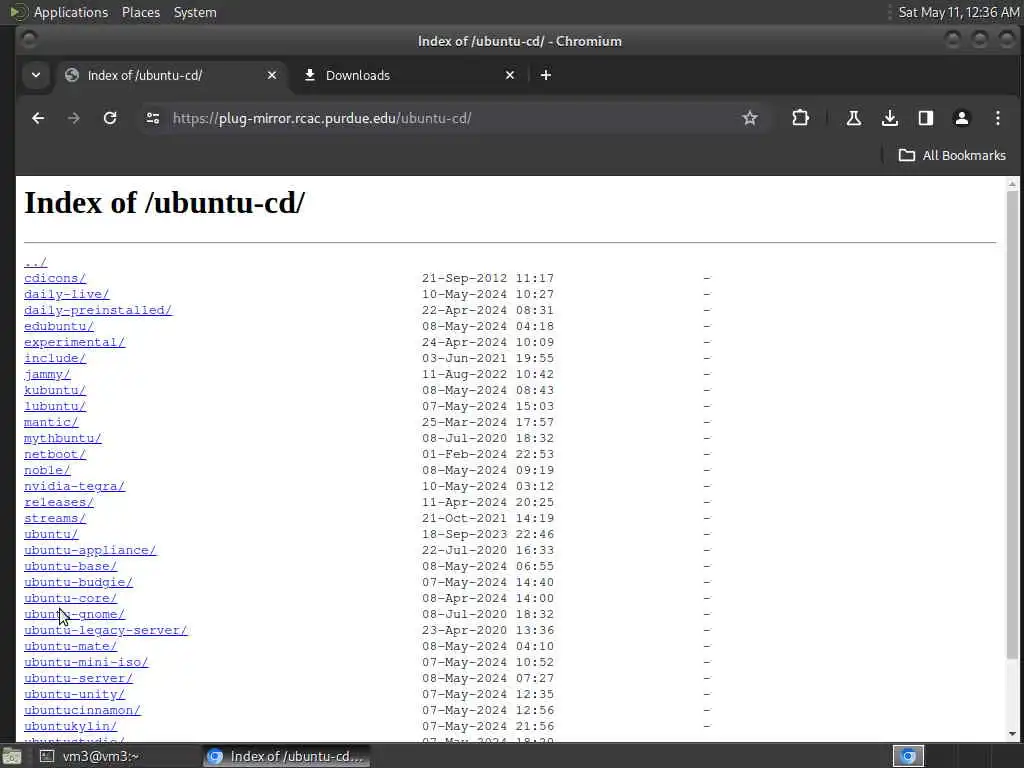Open the All Bookmarks folder
1024x768 pixels.
(x=952, y=155)
